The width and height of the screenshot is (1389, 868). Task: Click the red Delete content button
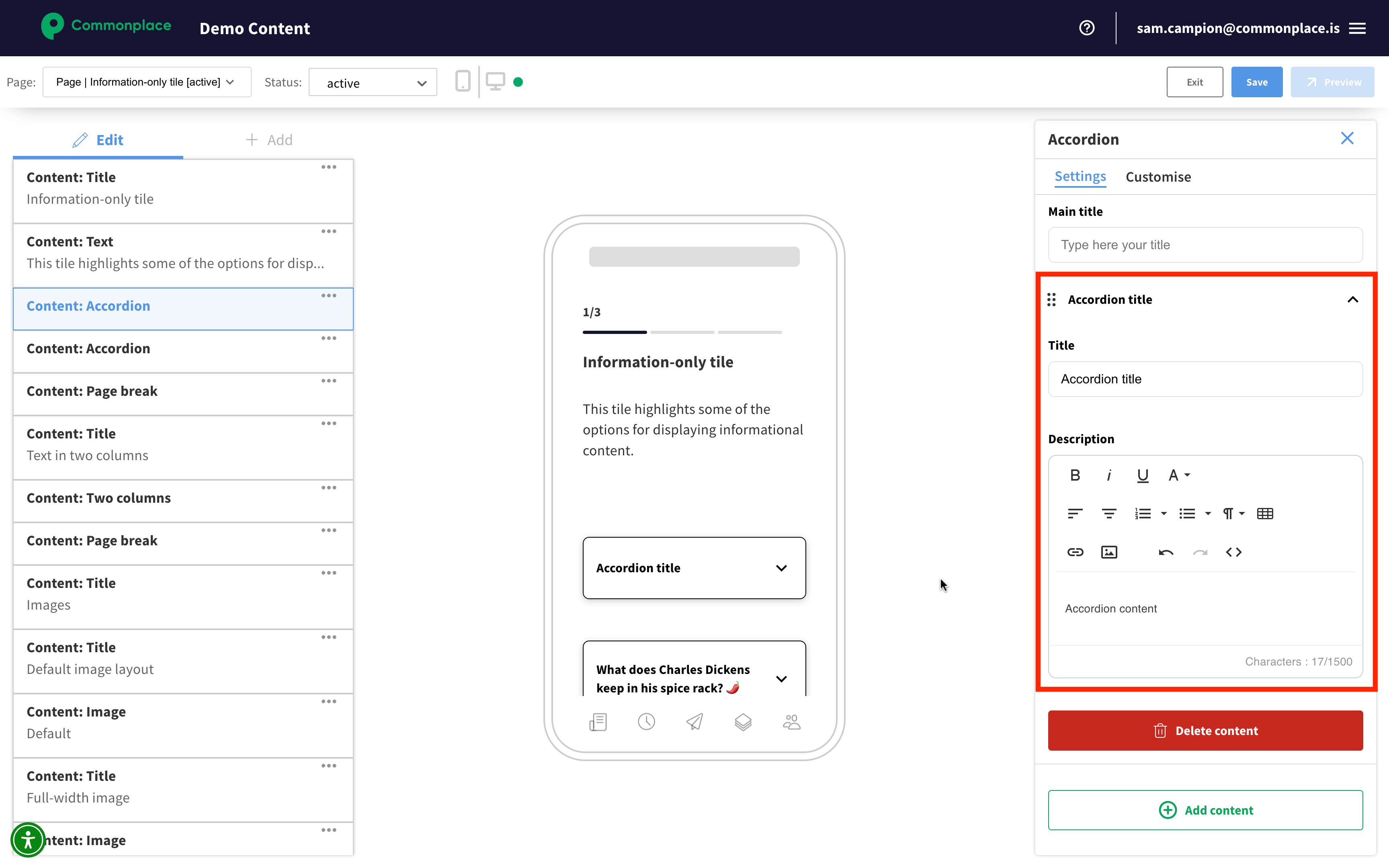(1205, 730)
